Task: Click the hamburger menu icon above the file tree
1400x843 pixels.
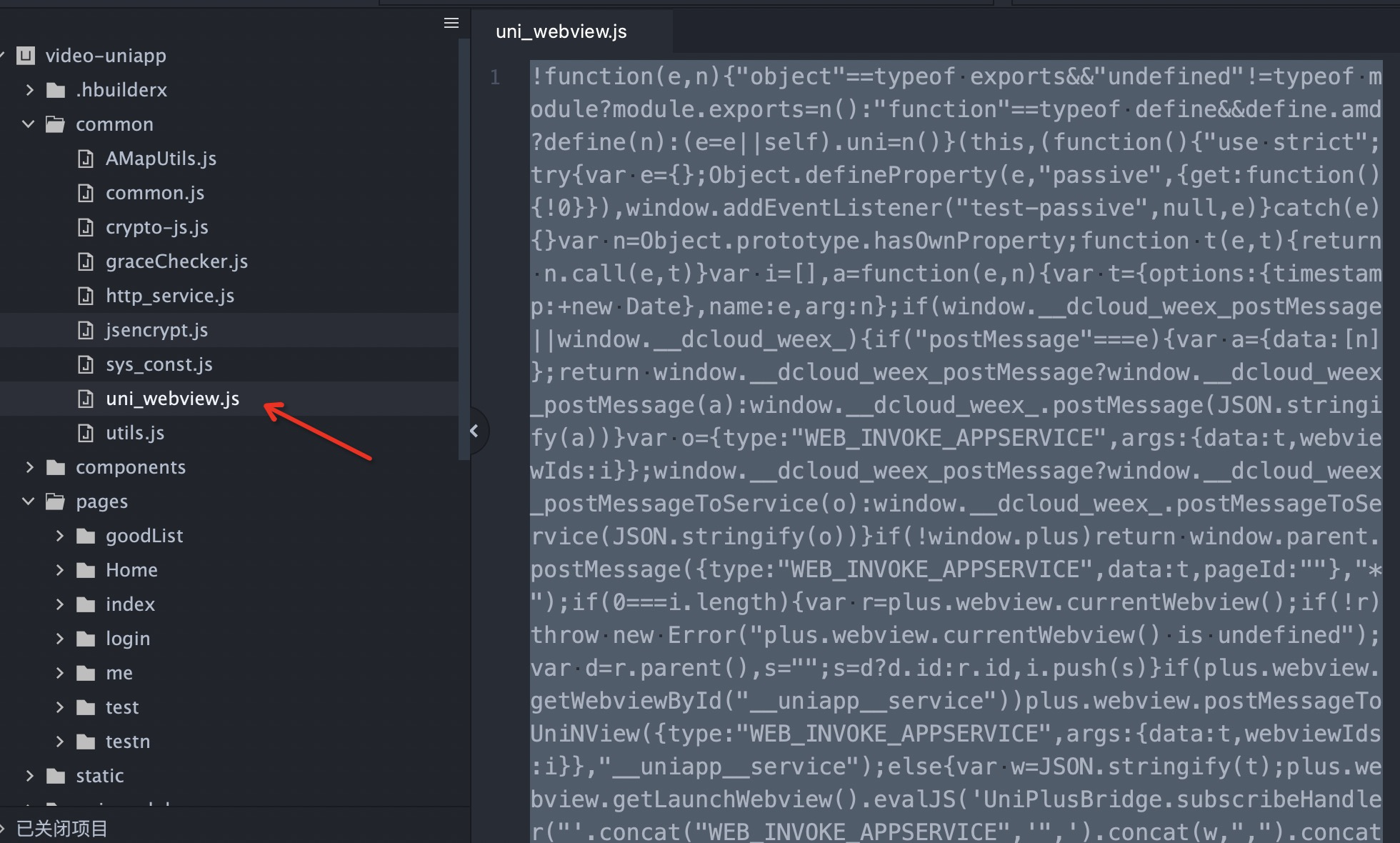Action: tap(451, 23)
